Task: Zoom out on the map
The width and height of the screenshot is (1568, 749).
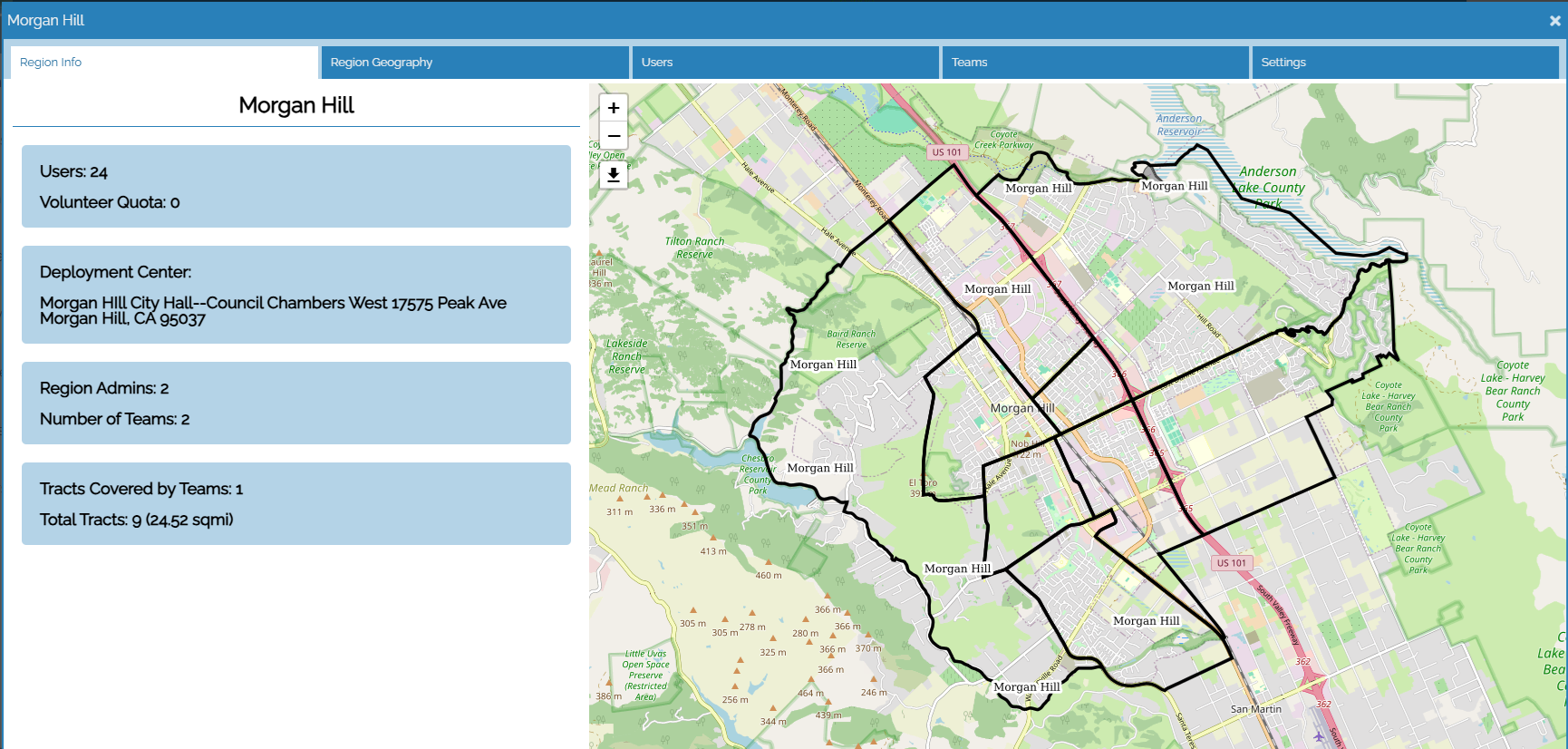Action: pyautogui.click(x=614, y=136)
